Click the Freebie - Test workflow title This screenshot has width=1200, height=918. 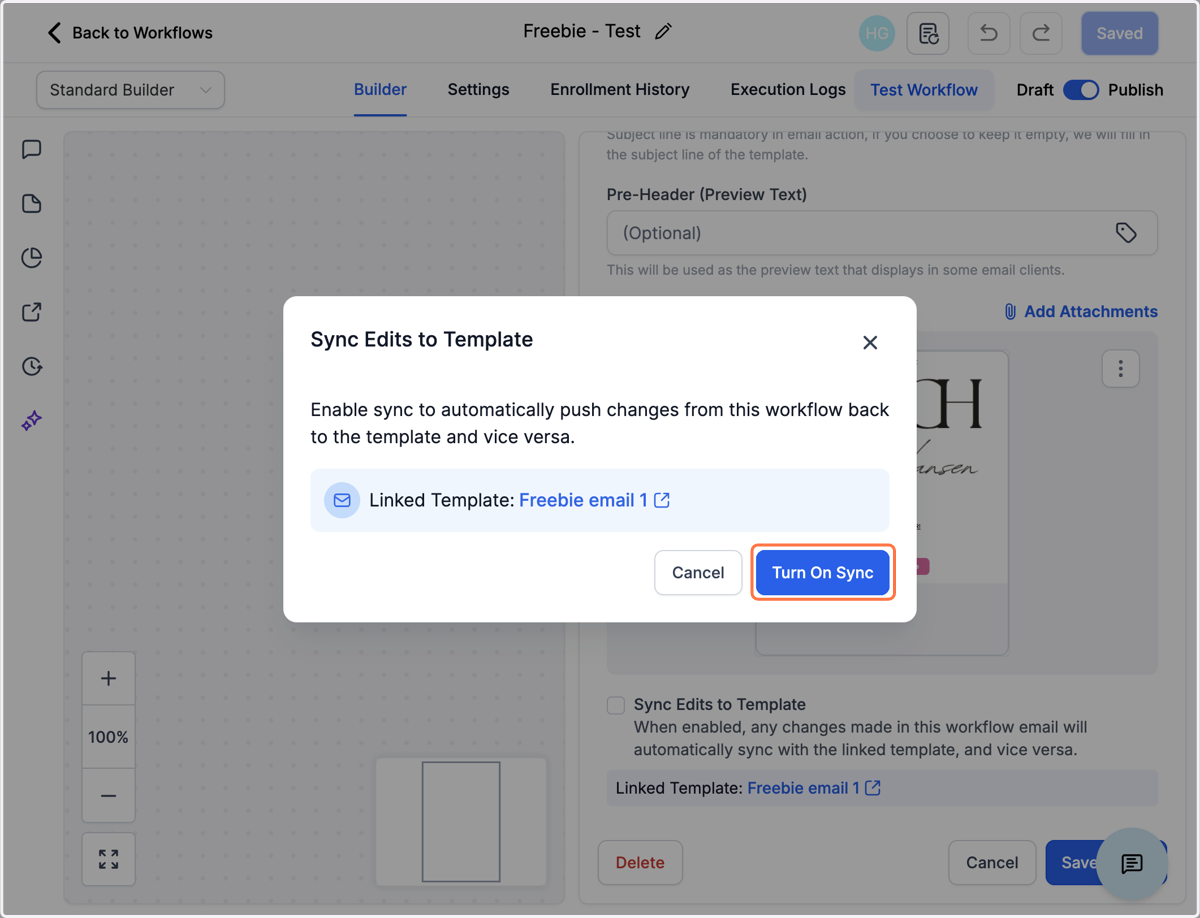click(x=582, y=32)
